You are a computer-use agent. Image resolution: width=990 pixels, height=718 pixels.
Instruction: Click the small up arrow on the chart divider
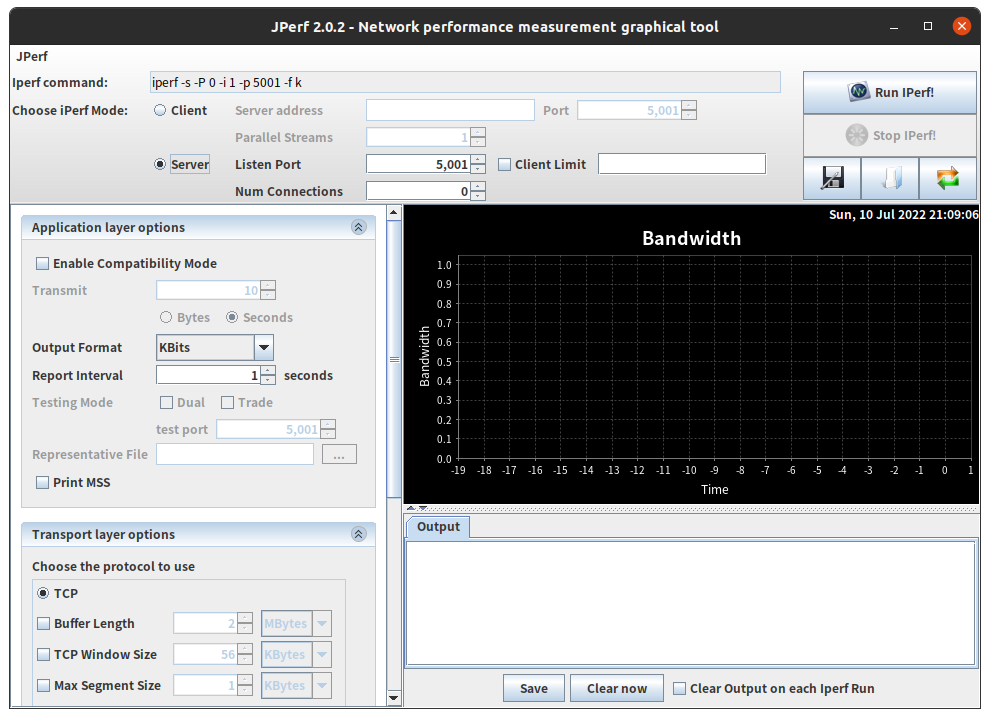[411, 508]
